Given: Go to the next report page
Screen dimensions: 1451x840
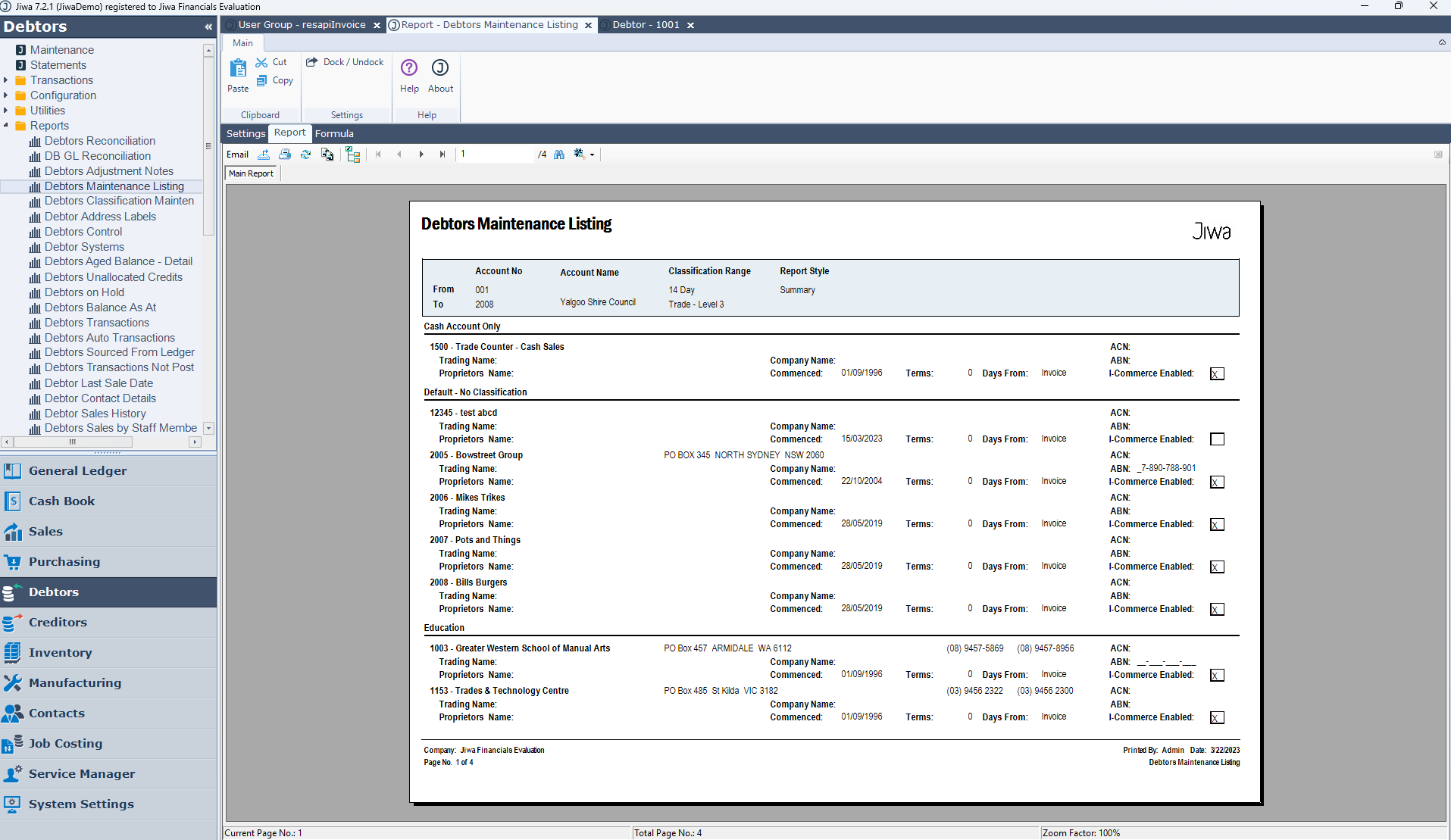Looking at the screenshot, I should [x=421, y=155].
